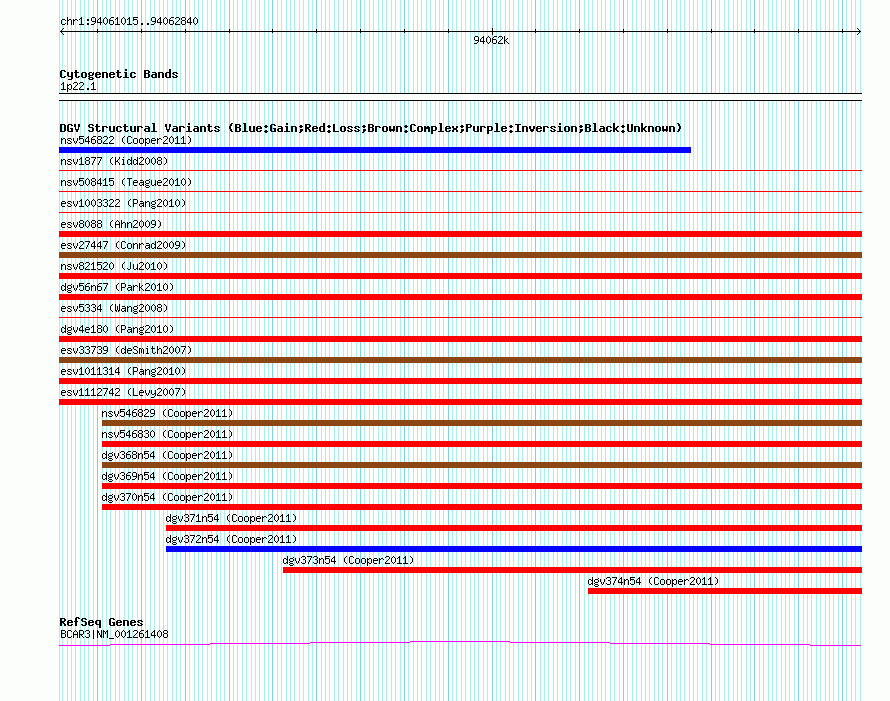Viewport: 890px width, 701px height.
Task: Open the BCAR3|NM_001261408 gene label
Action: tap(114, 634)
